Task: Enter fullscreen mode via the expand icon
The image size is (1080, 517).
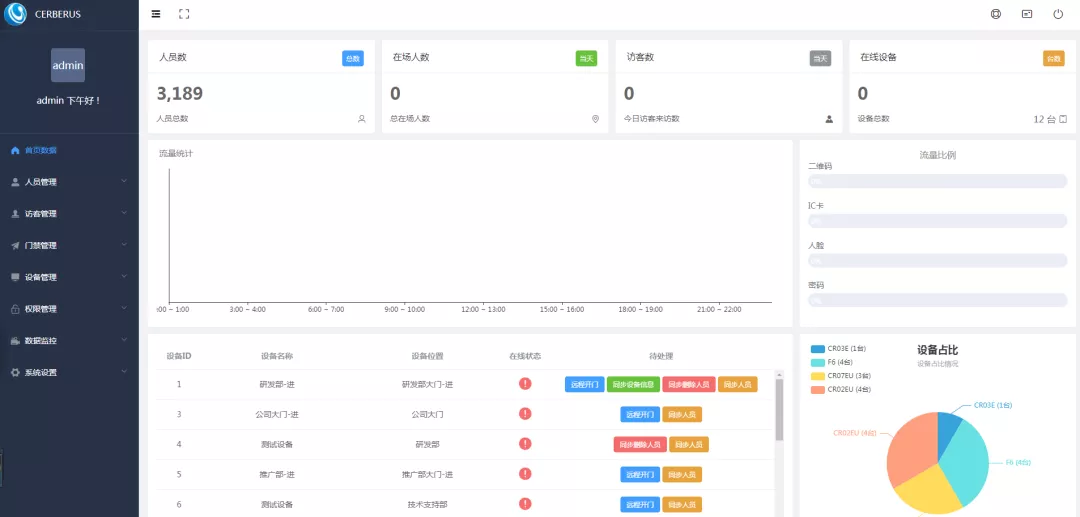Action: (x=184, y=14)
